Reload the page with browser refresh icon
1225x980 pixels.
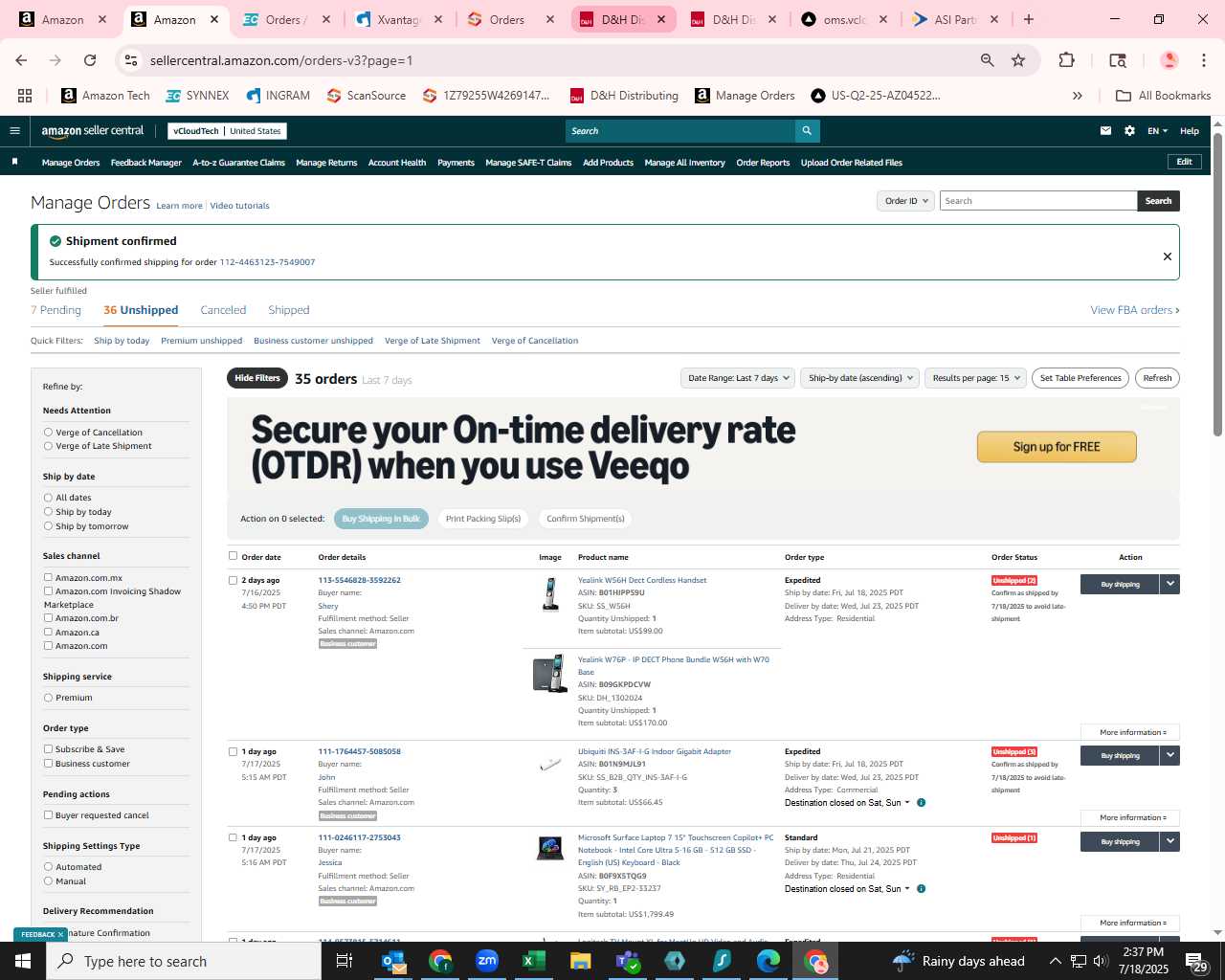tap(90, 60)
